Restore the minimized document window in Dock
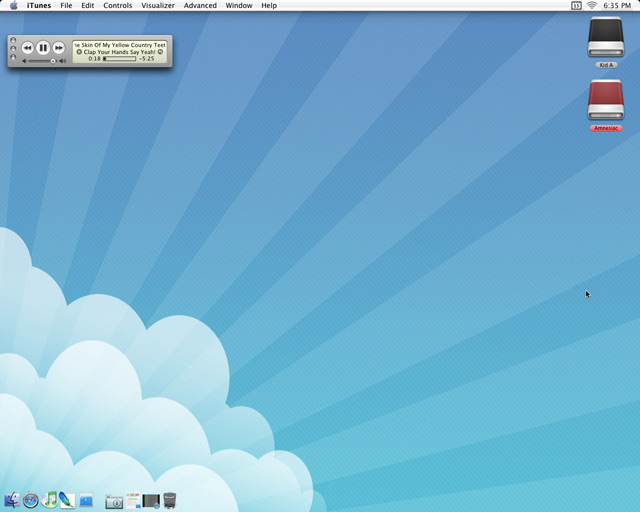Screen dimensions: 640x512 pyautogui.click(x=133, y=501)
